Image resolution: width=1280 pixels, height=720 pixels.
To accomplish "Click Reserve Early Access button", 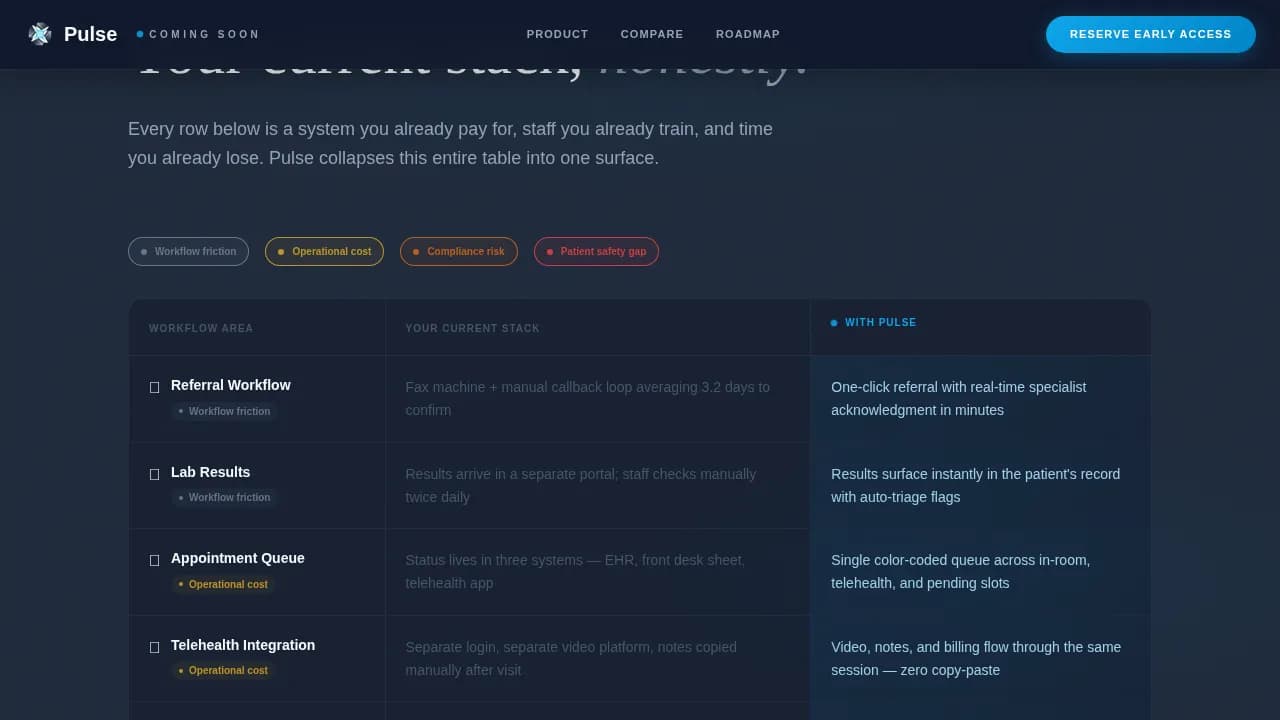I will pyautogui.click(x=1151, y=34).
